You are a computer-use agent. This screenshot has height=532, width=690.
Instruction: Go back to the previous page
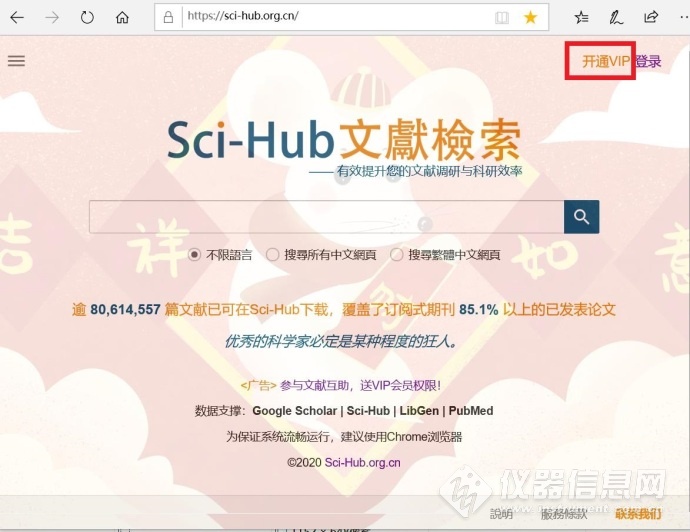[17, 18]
